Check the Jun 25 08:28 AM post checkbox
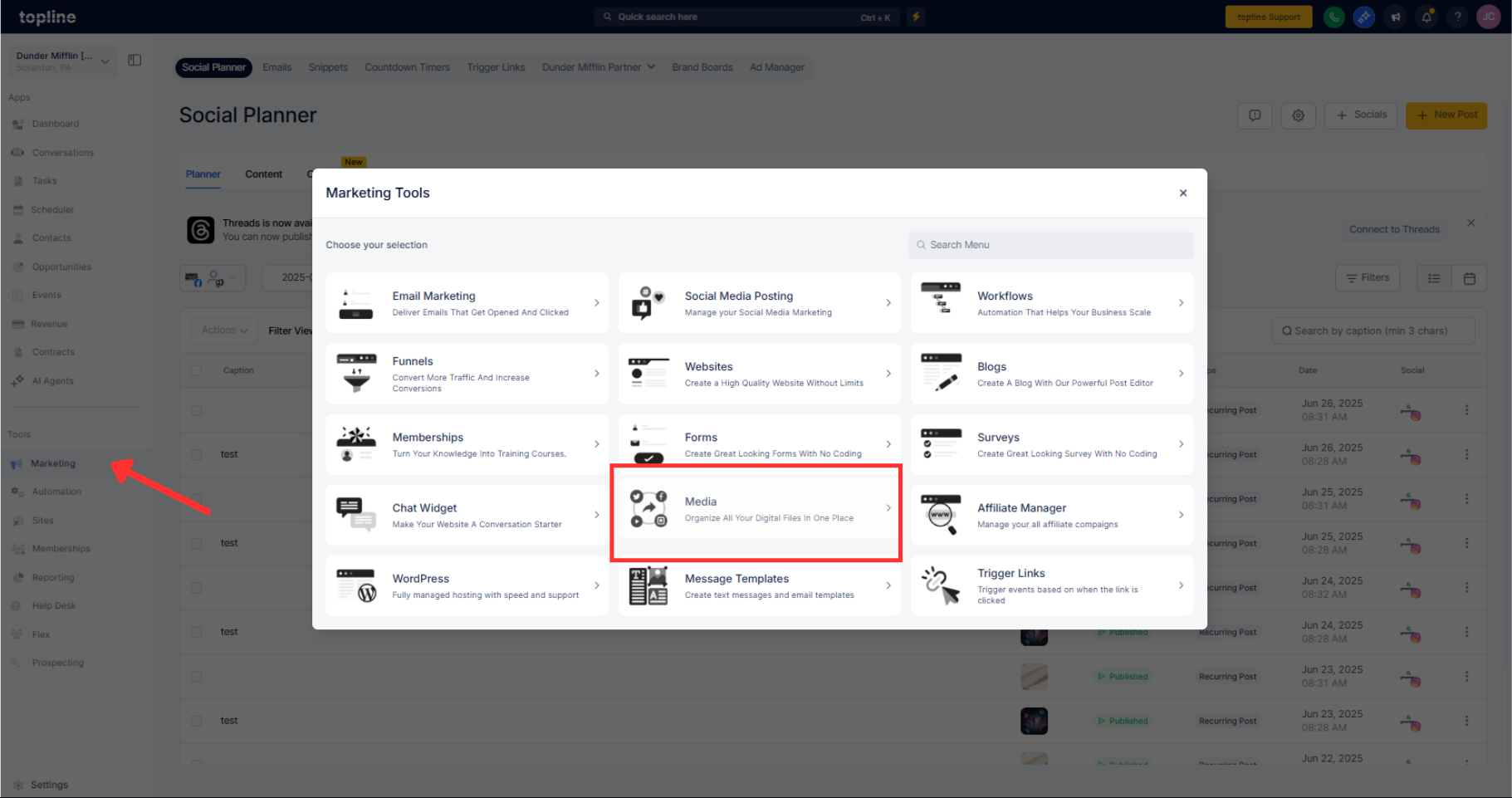The height and width of the screenshot is (798, 1512). (196, 543)
